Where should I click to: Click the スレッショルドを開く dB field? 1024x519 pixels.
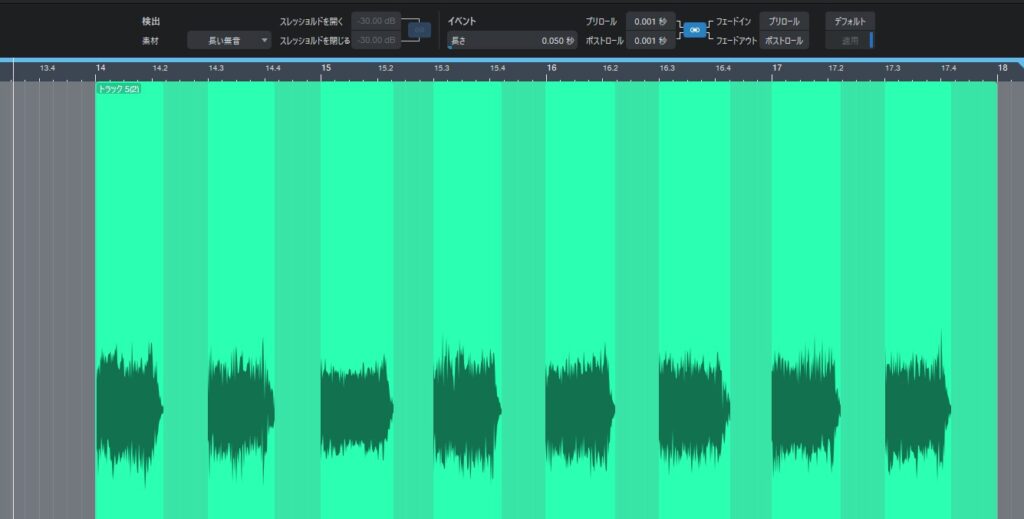point(376,21)
